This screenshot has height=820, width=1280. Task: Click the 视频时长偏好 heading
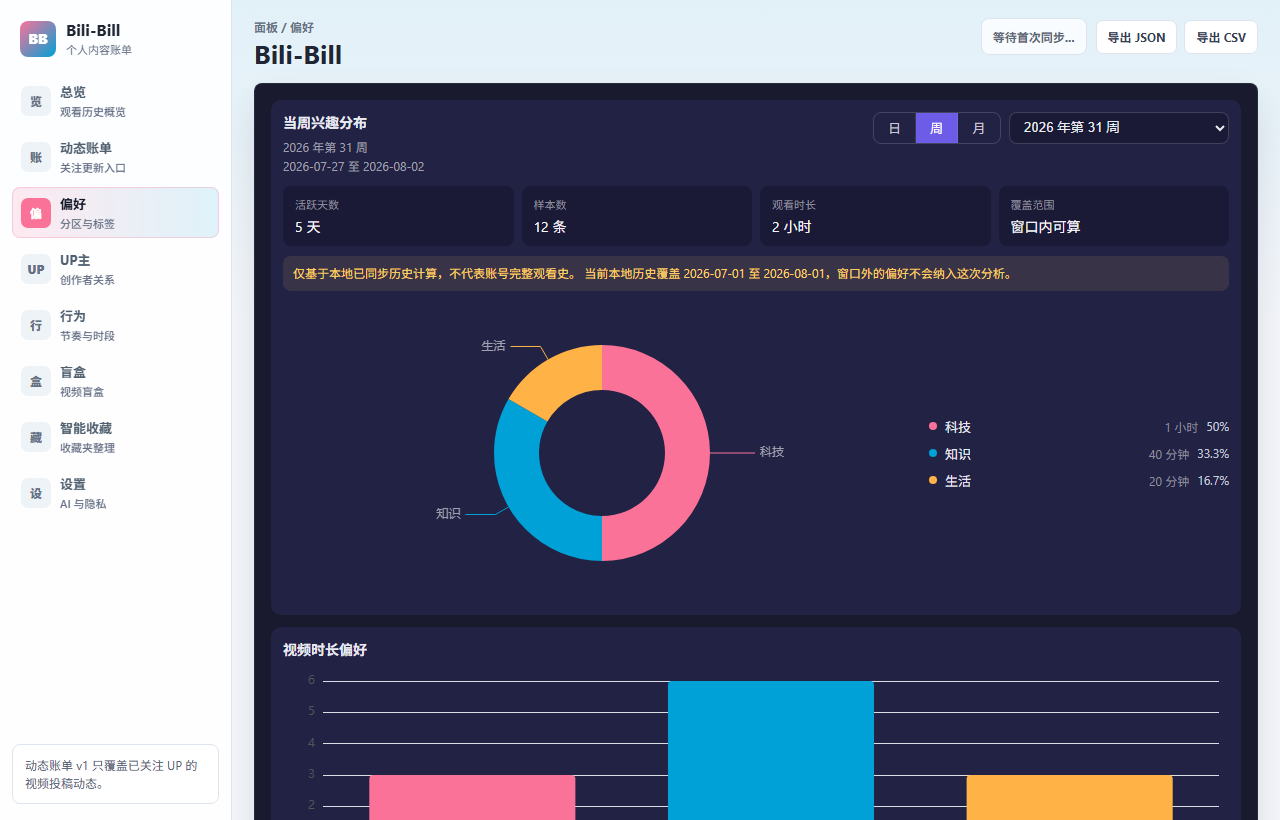(325, 650)
